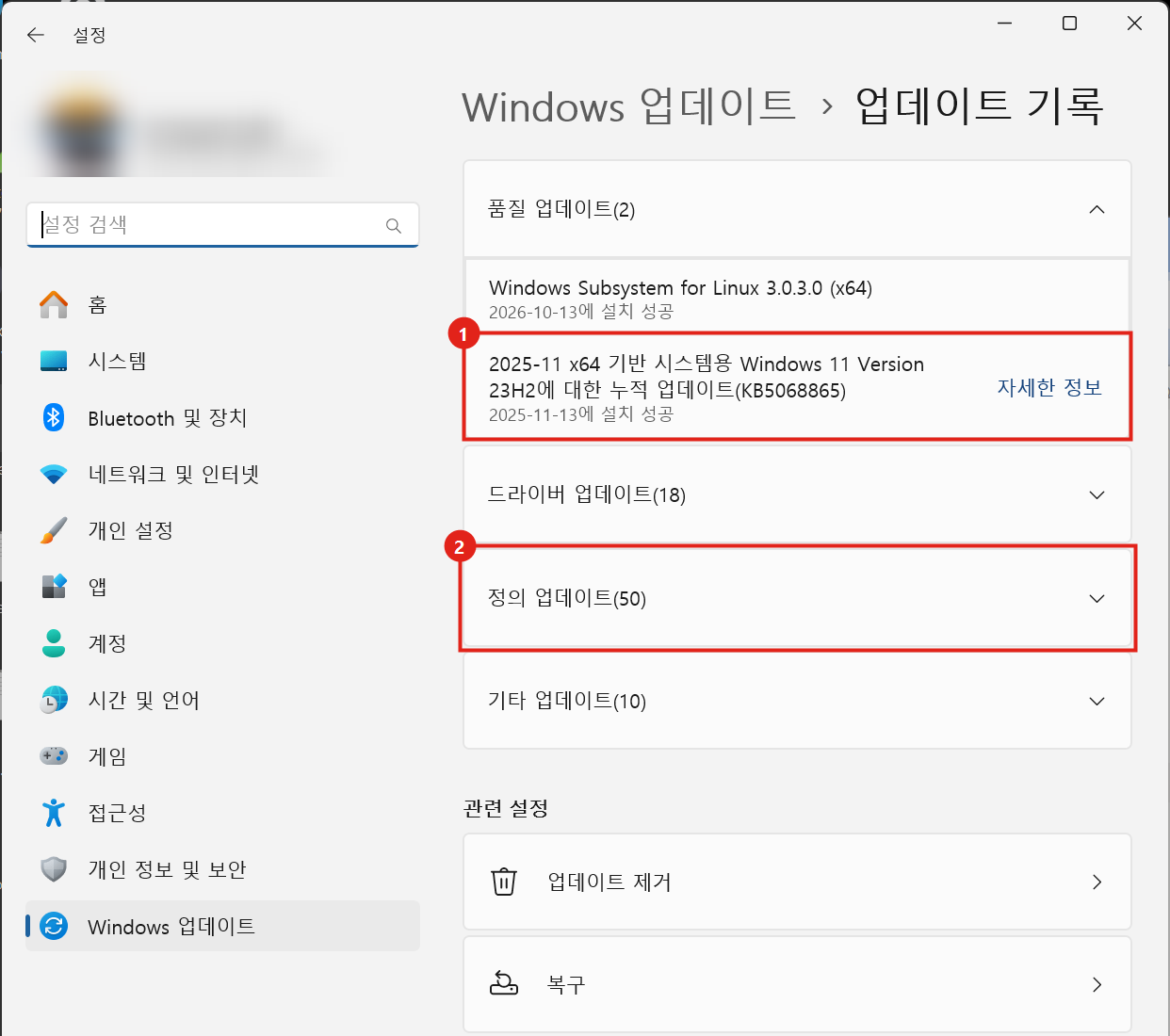Open 업데이트 제거 via its chevron
This screenshot has width=1170, height=1036.
click(x=1097, y=882)
